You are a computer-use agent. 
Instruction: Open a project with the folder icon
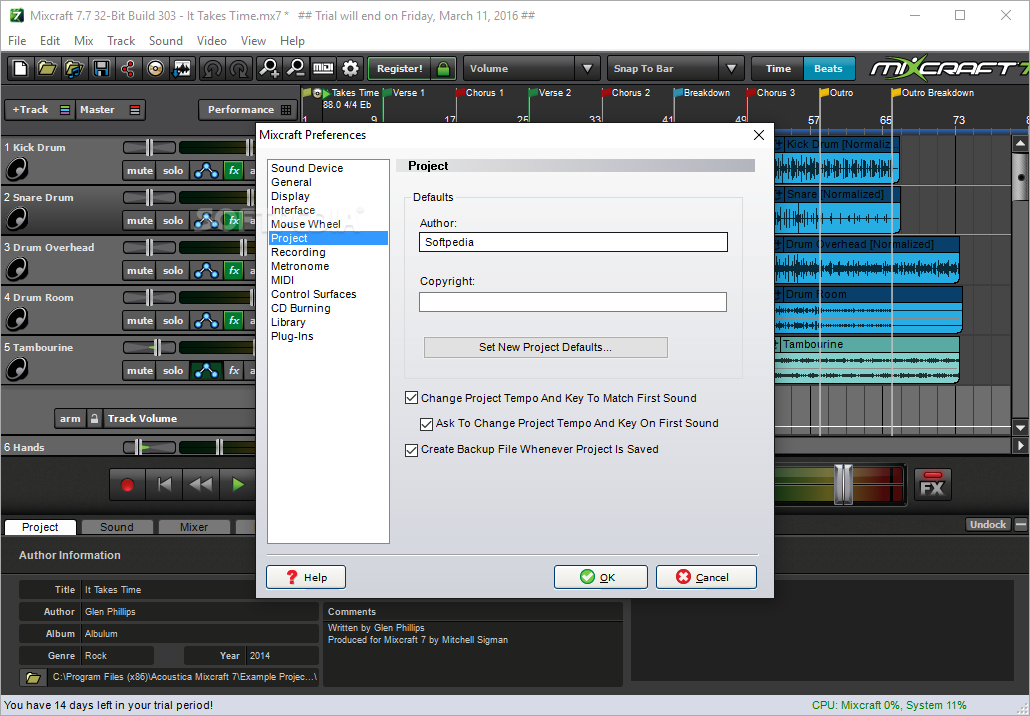pos(47,68)
